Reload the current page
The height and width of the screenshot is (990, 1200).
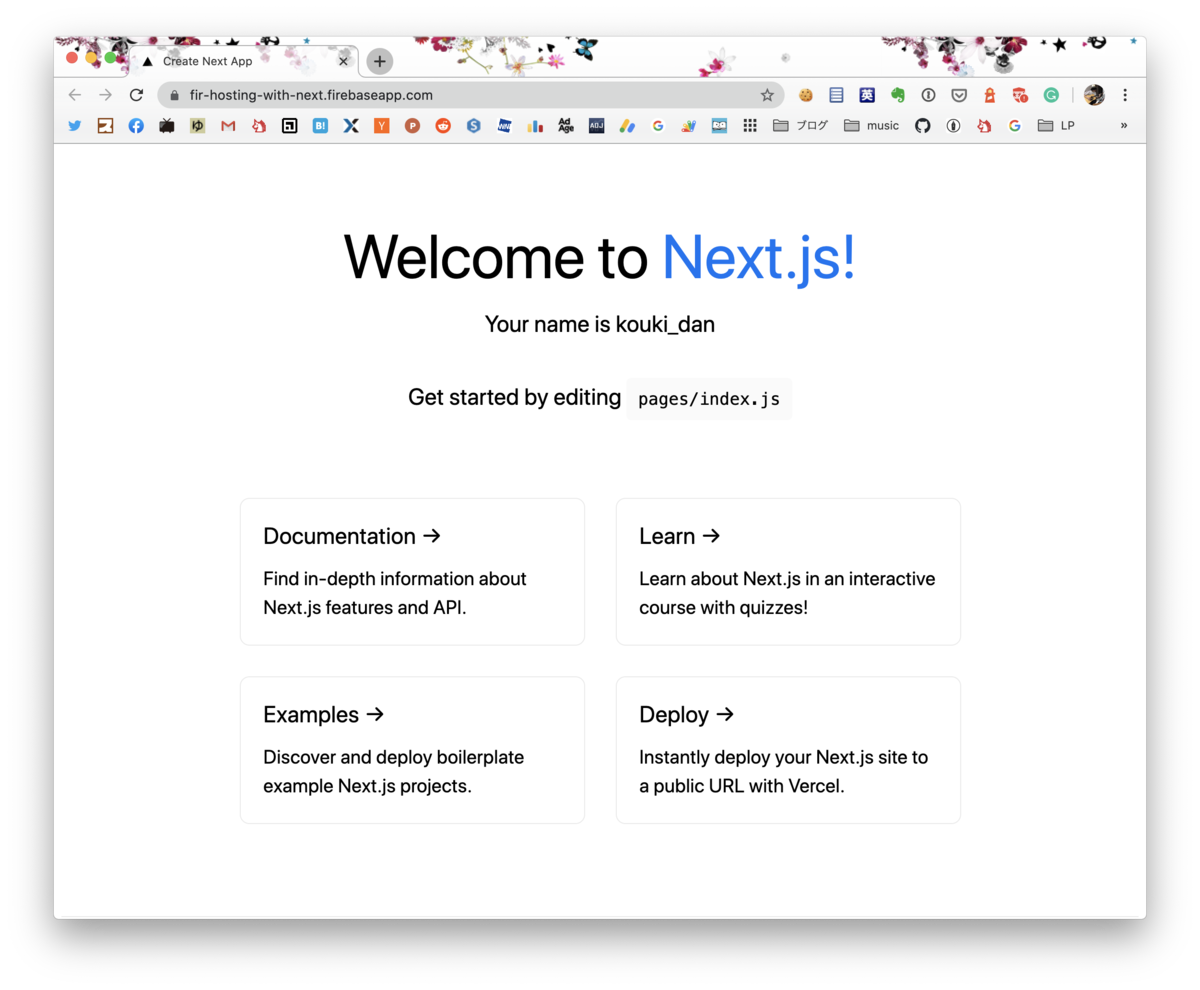(x=137, y=95)
